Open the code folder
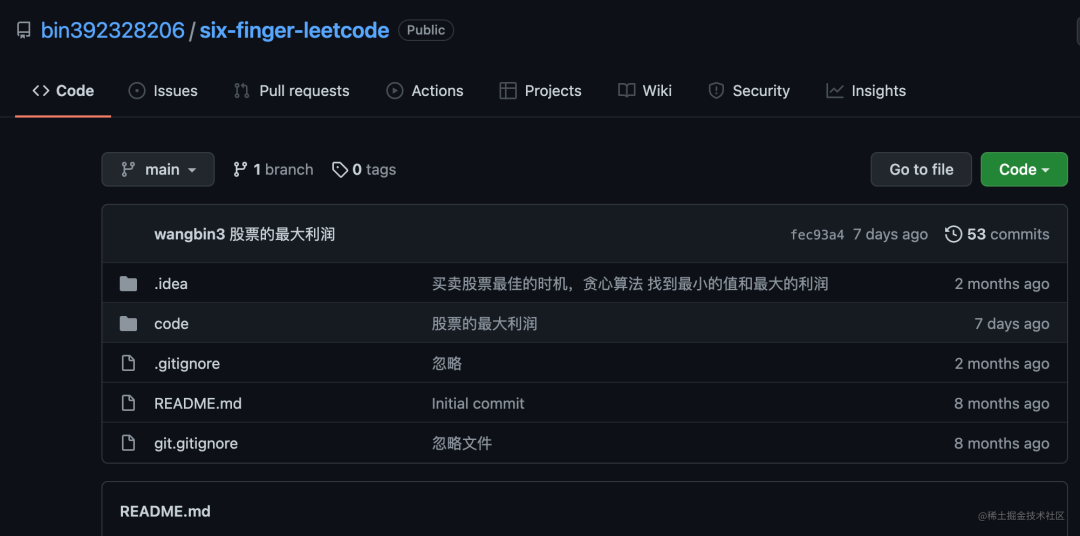The height and width of the screenshot is (536, 1080). (x=172, y=324)
